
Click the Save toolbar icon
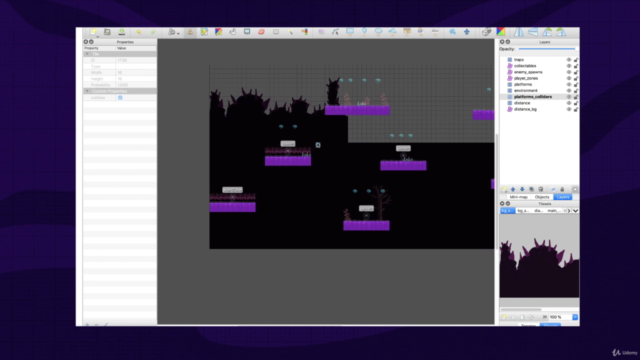[x=107, y=32]
